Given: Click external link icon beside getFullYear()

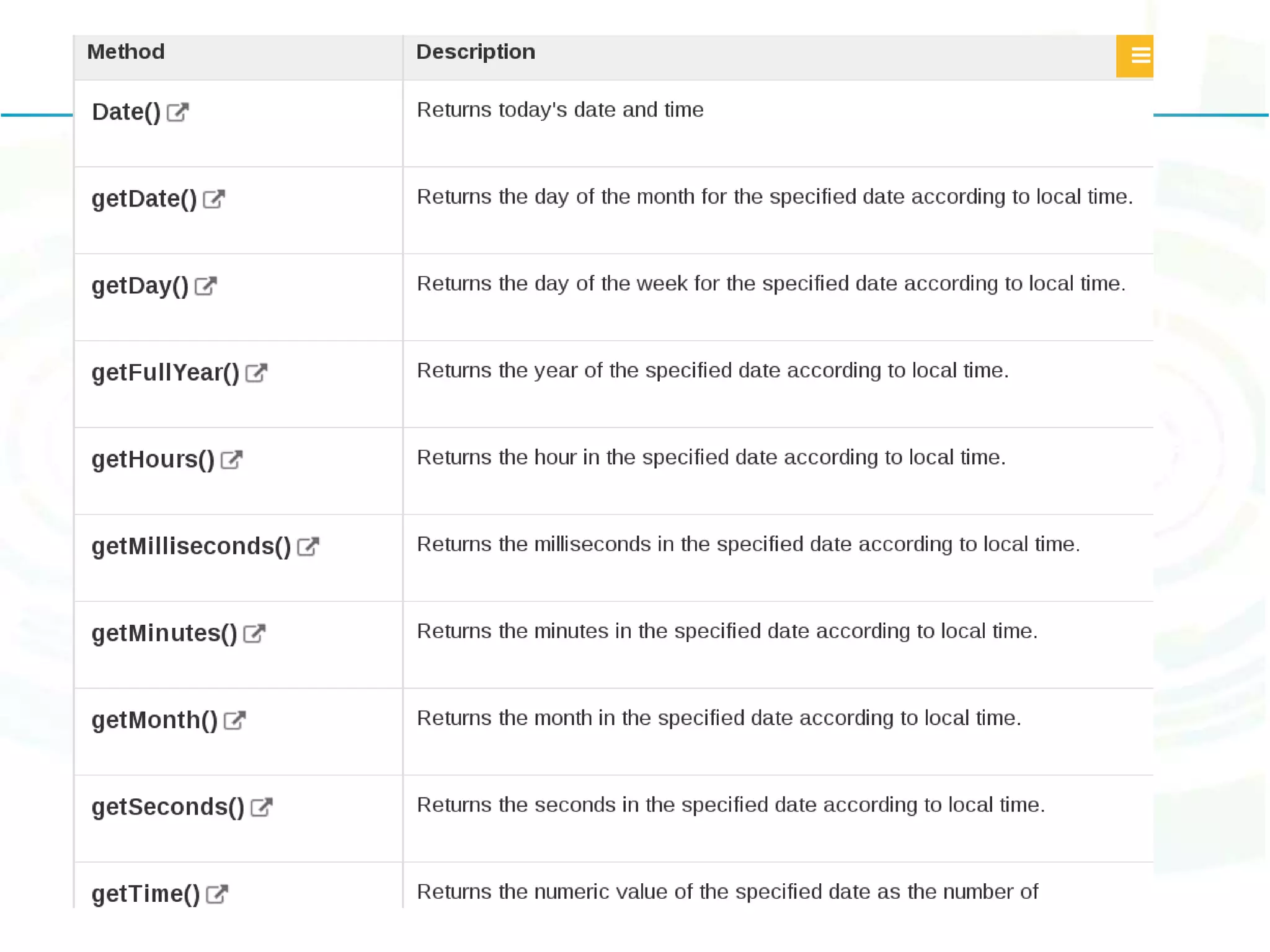Looking at the screenshot, I should tap(256, 372).
